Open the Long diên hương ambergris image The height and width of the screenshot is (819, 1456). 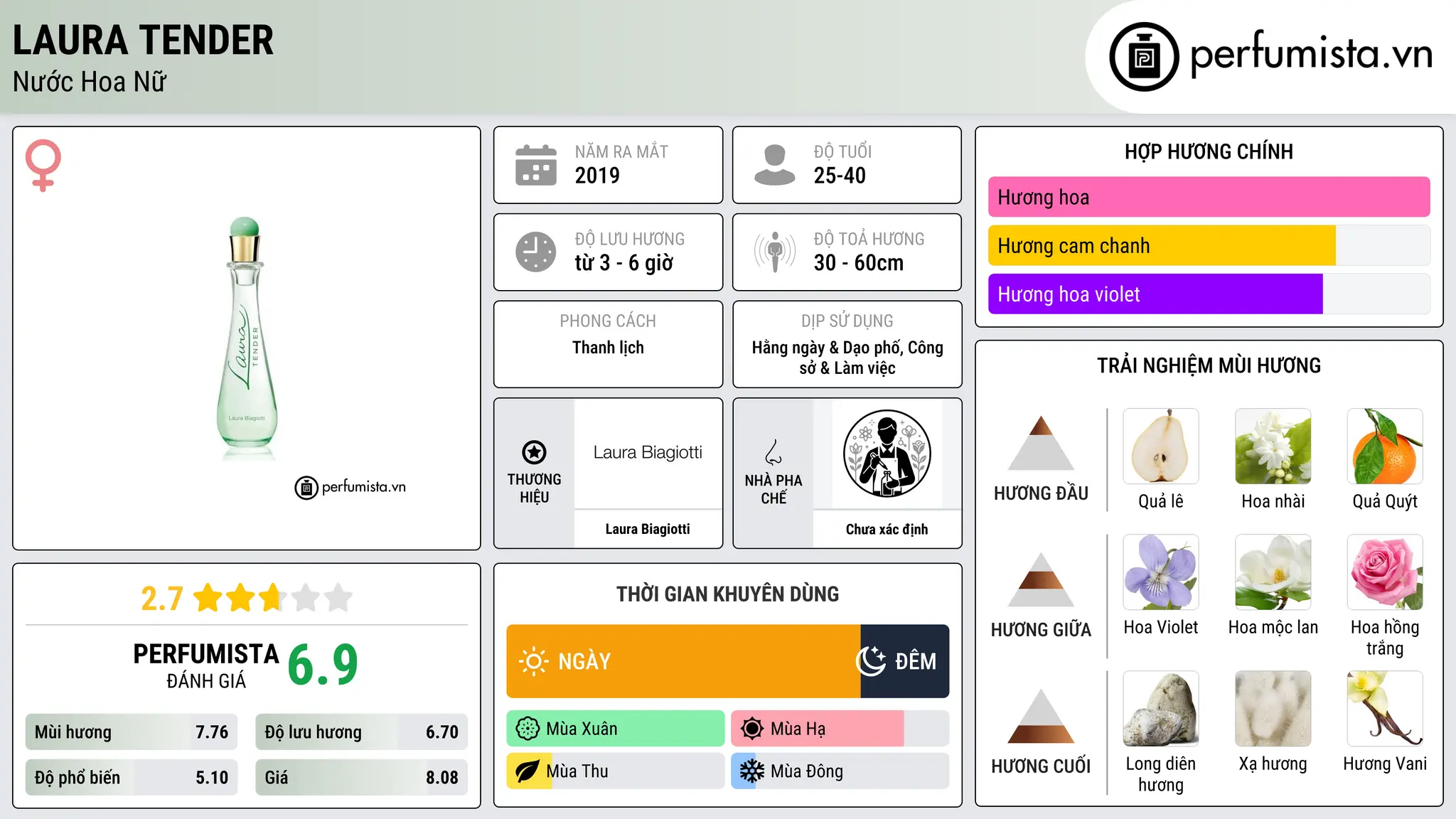click(1161, 709)
